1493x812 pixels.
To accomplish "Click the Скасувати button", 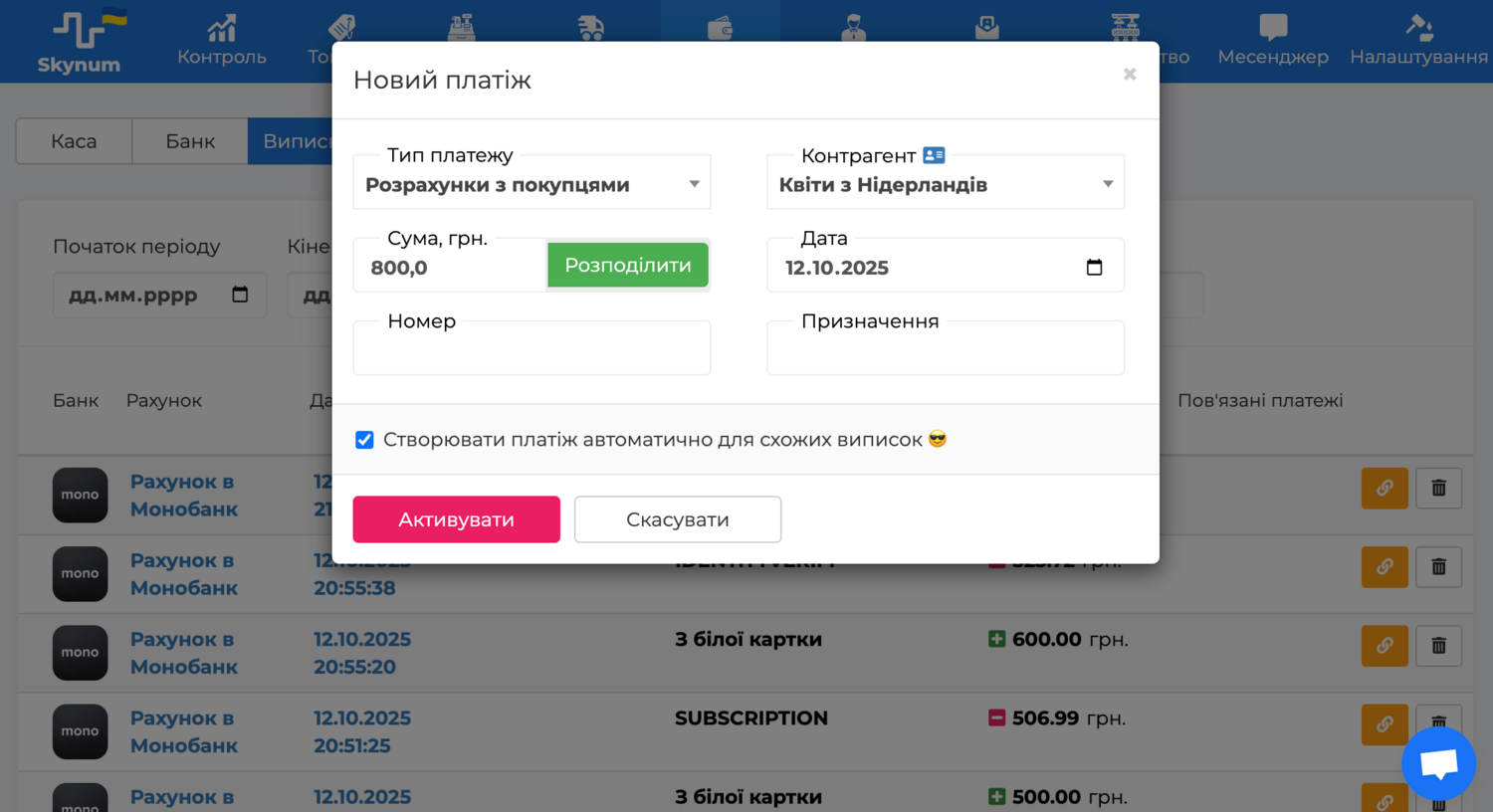I will point(677,519).
